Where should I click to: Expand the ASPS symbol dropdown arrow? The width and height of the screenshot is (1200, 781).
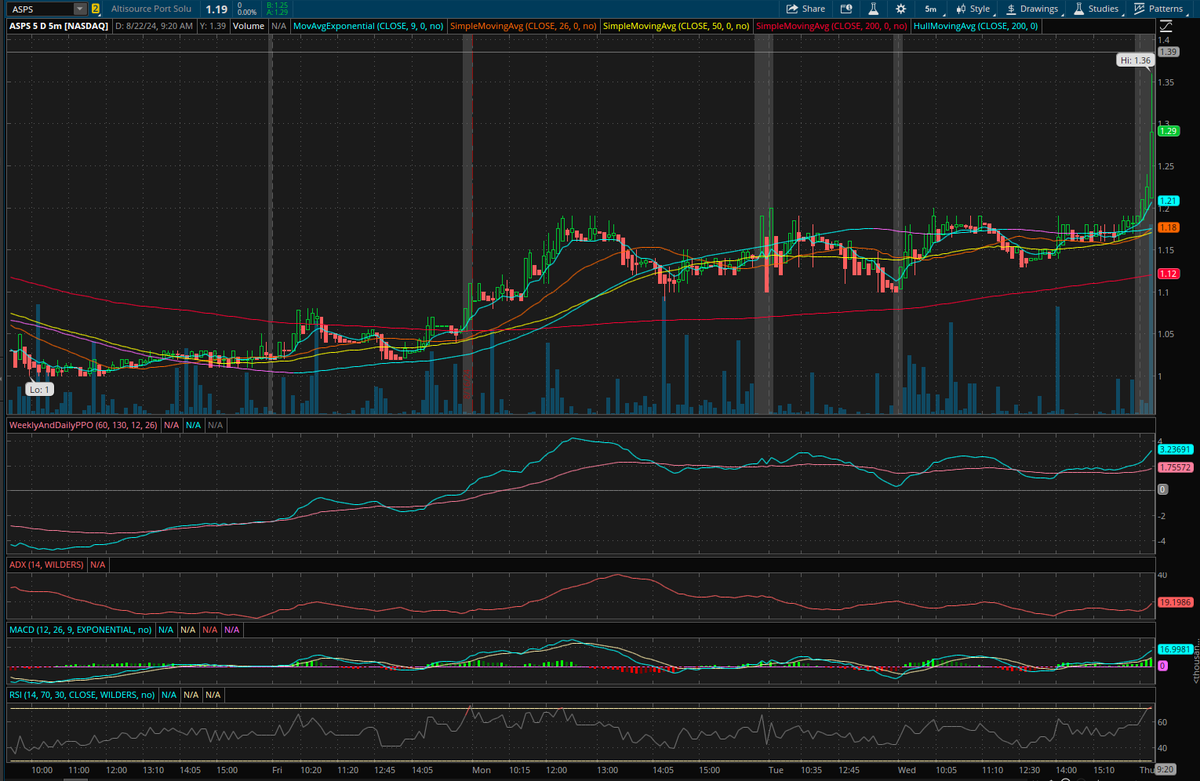pos(80,8)
